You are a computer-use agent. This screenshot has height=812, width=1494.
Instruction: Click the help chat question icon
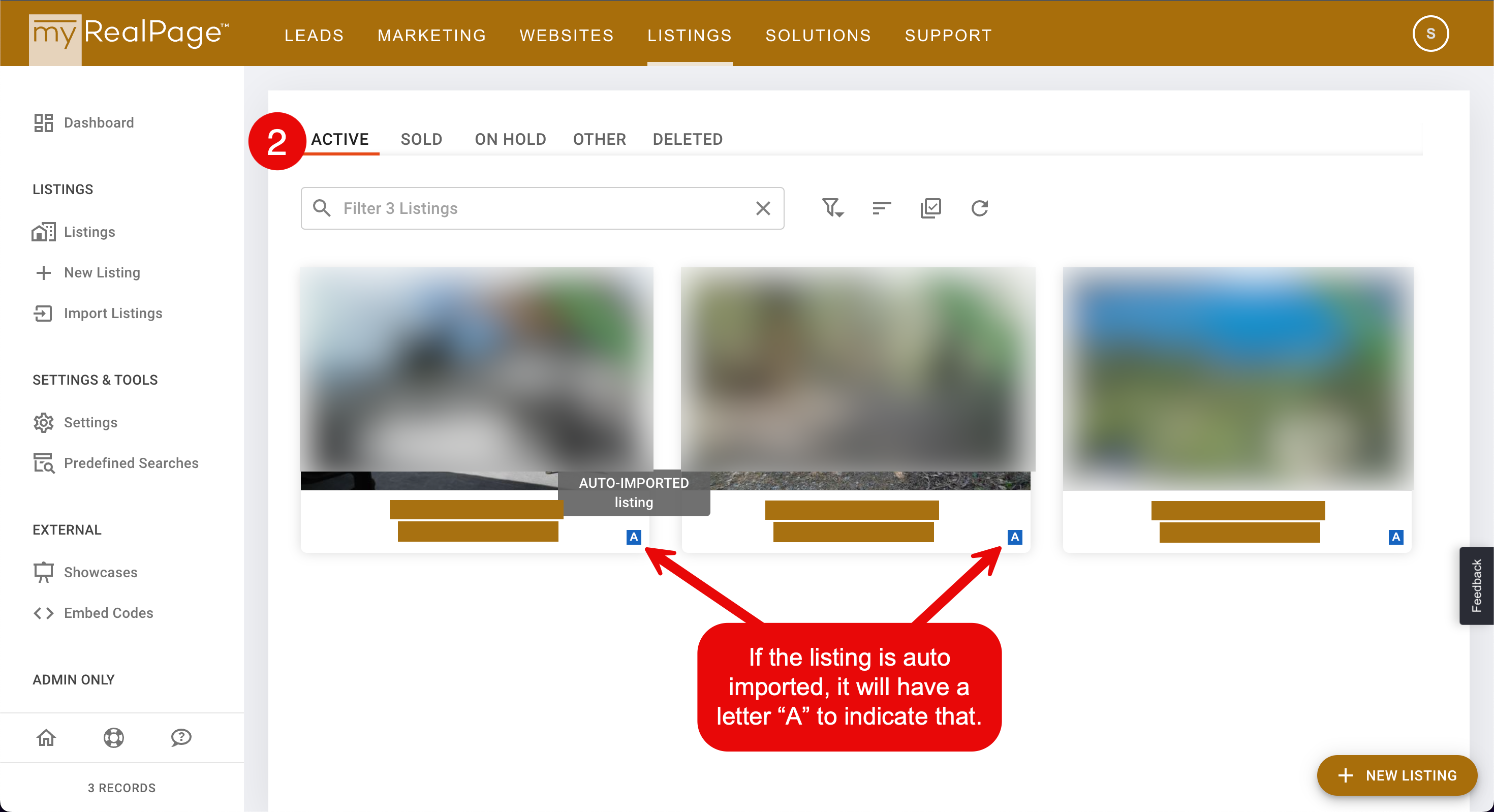pos(181,738)
